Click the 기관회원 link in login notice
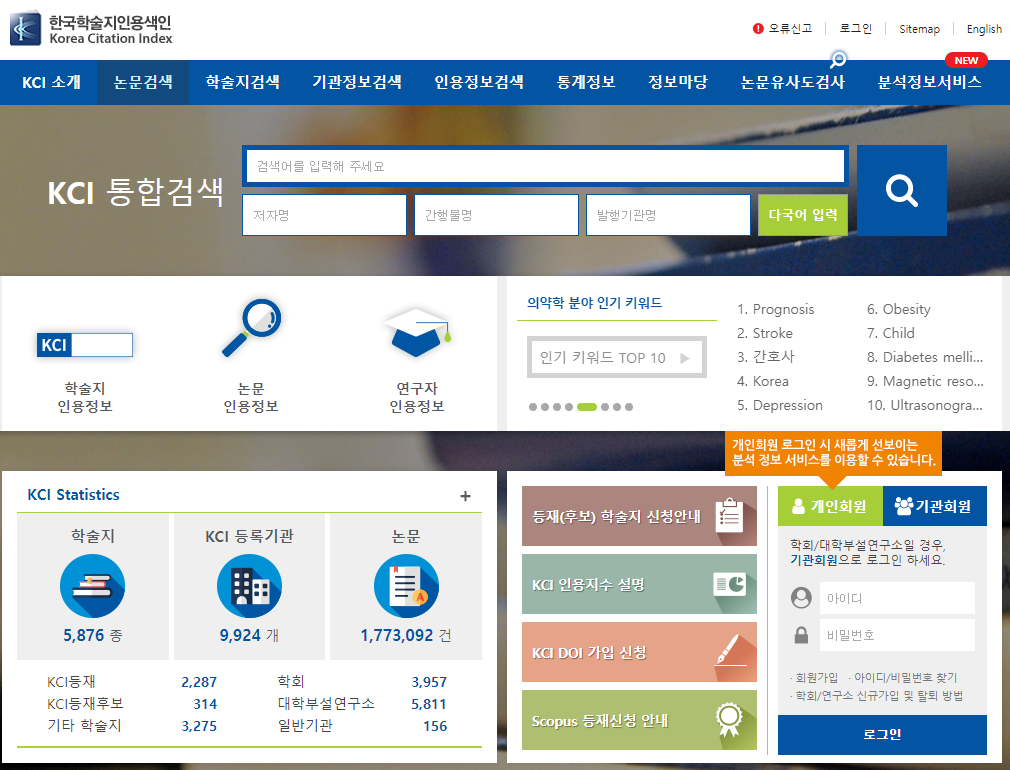Screen dimensions: 1010x770 [x=814, y=561]
